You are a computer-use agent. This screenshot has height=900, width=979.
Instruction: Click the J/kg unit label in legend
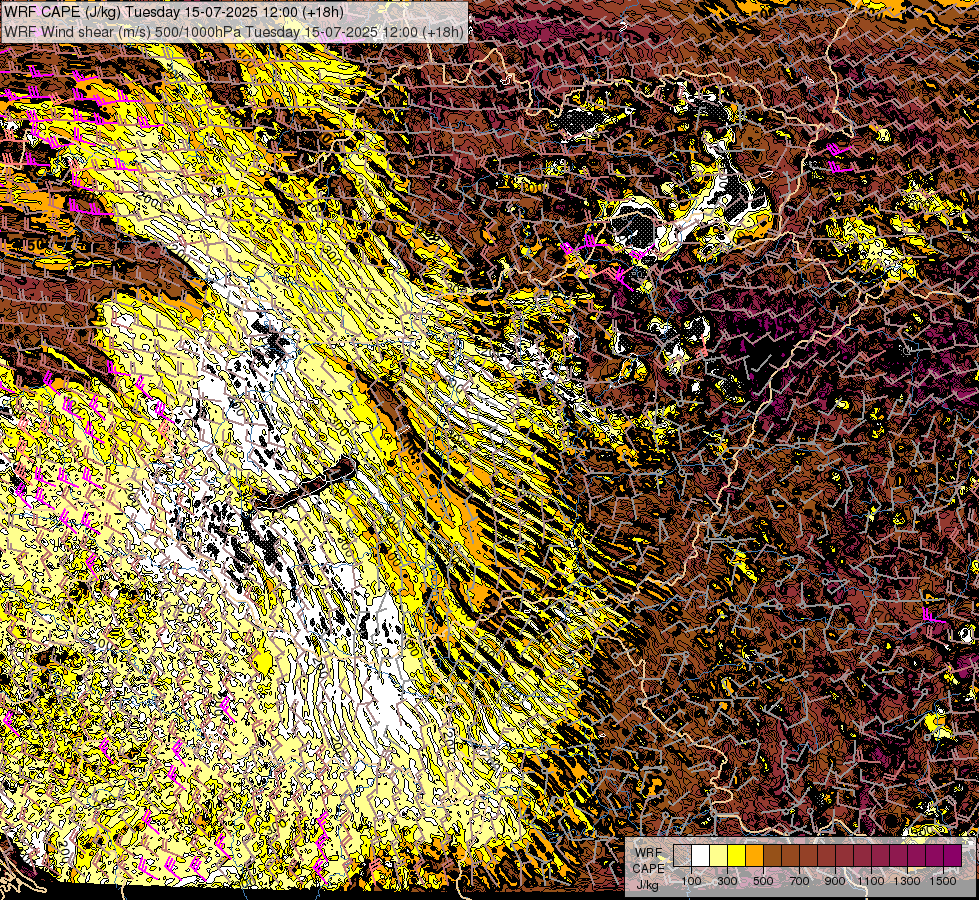click(648, 885)
